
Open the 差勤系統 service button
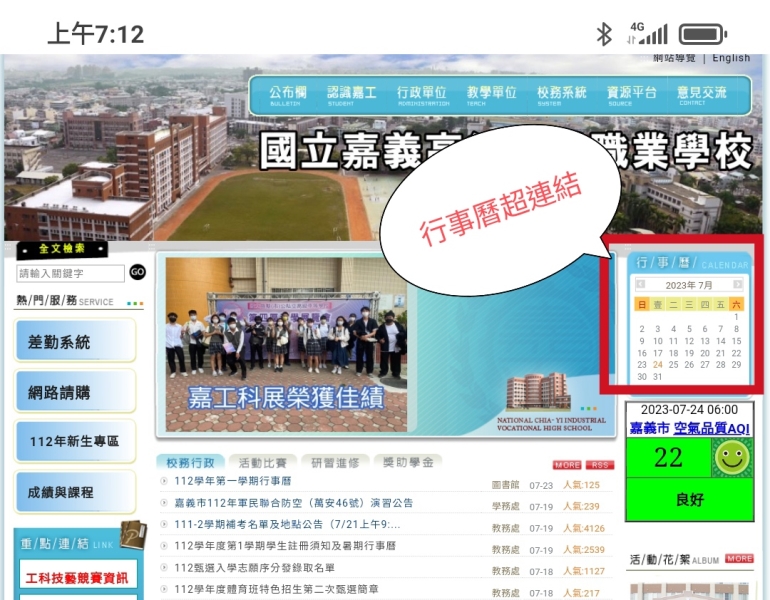75,341
